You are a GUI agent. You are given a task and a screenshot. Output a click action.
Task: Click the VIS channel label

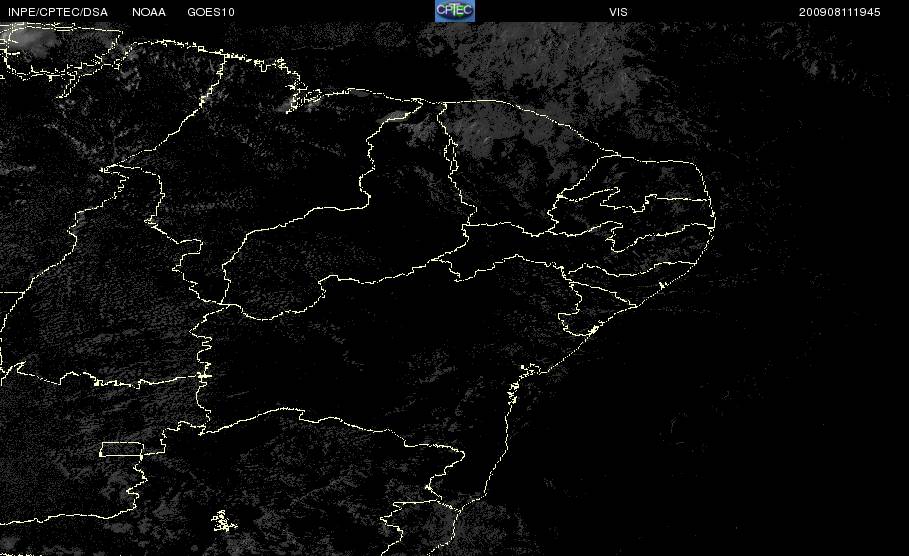tap(618, 12)
